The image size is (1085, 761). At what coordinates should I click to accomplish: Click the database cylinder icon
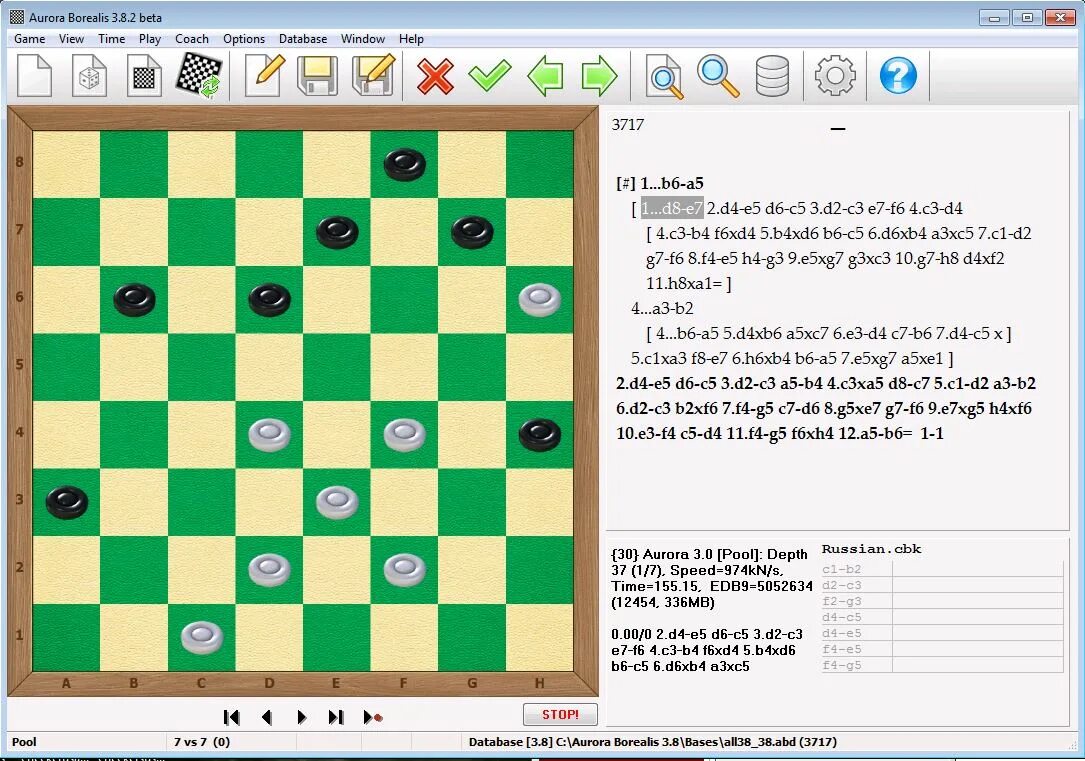772,75
